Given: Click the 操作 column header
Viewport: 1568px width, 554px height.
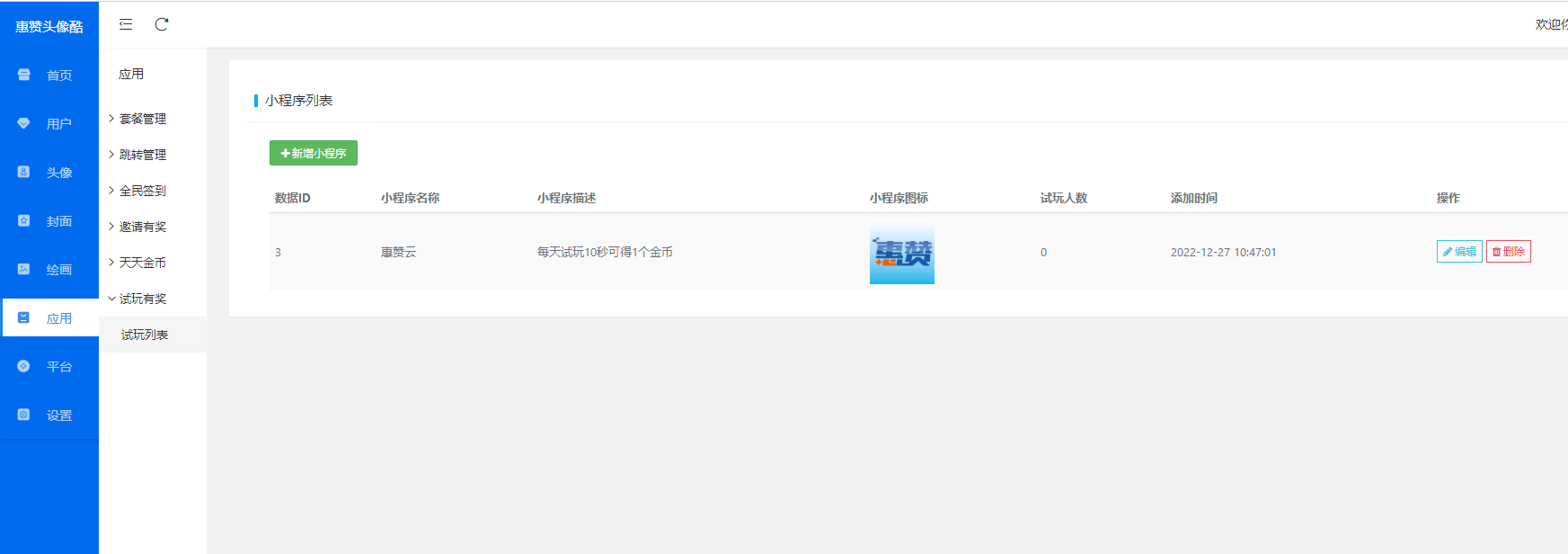Looking at the screenshot, I should click(1448, 198).
